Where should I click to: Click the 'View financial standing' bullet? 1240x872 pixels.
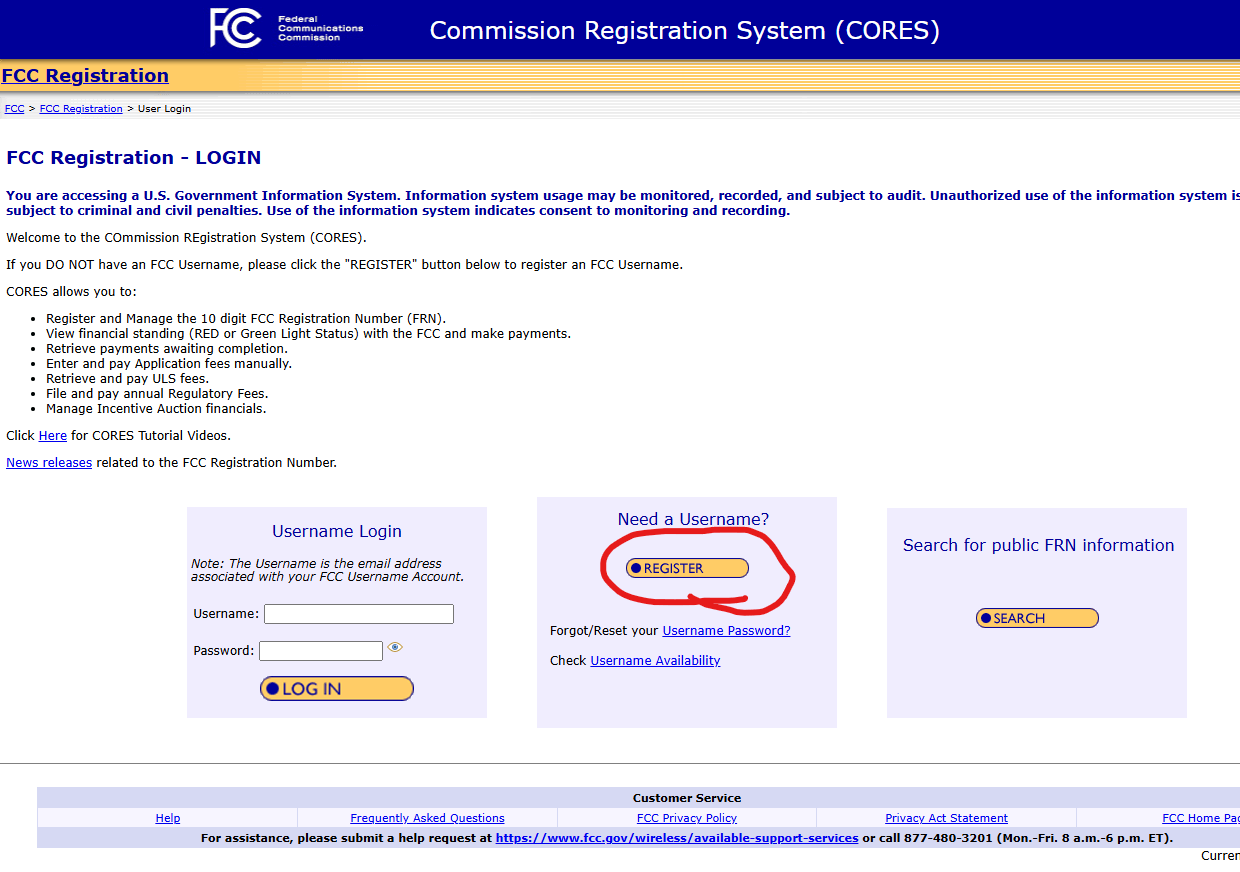tap(308, 334)
